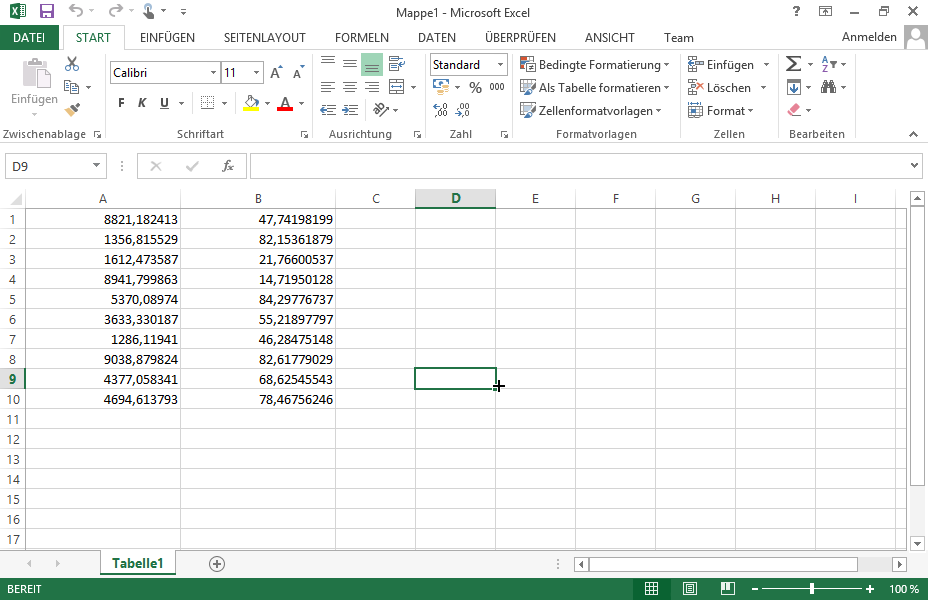Screen dimensions: 928x600
Task: Switch to ANSICHT ribbon tab
Action: pyautogui.click(x=610, y=37)
